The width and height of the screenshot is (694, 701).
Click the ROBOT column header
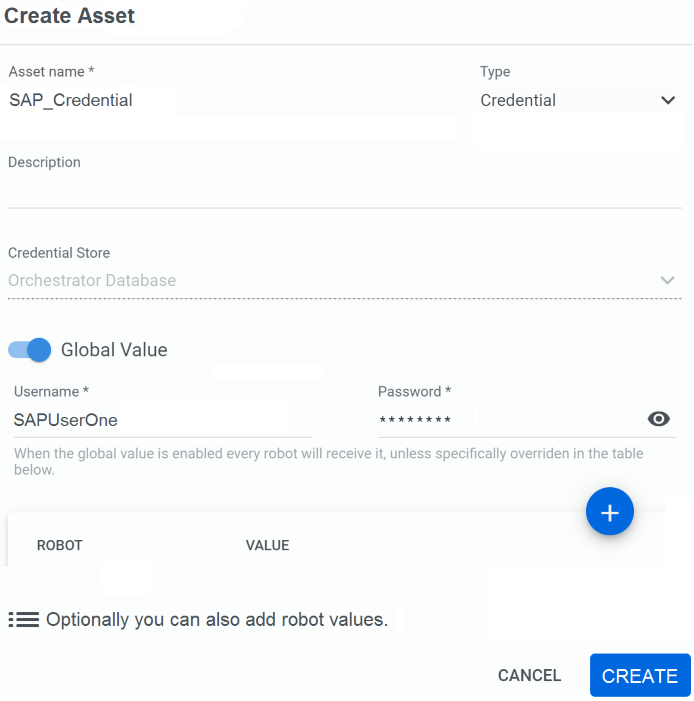(59, 545)
